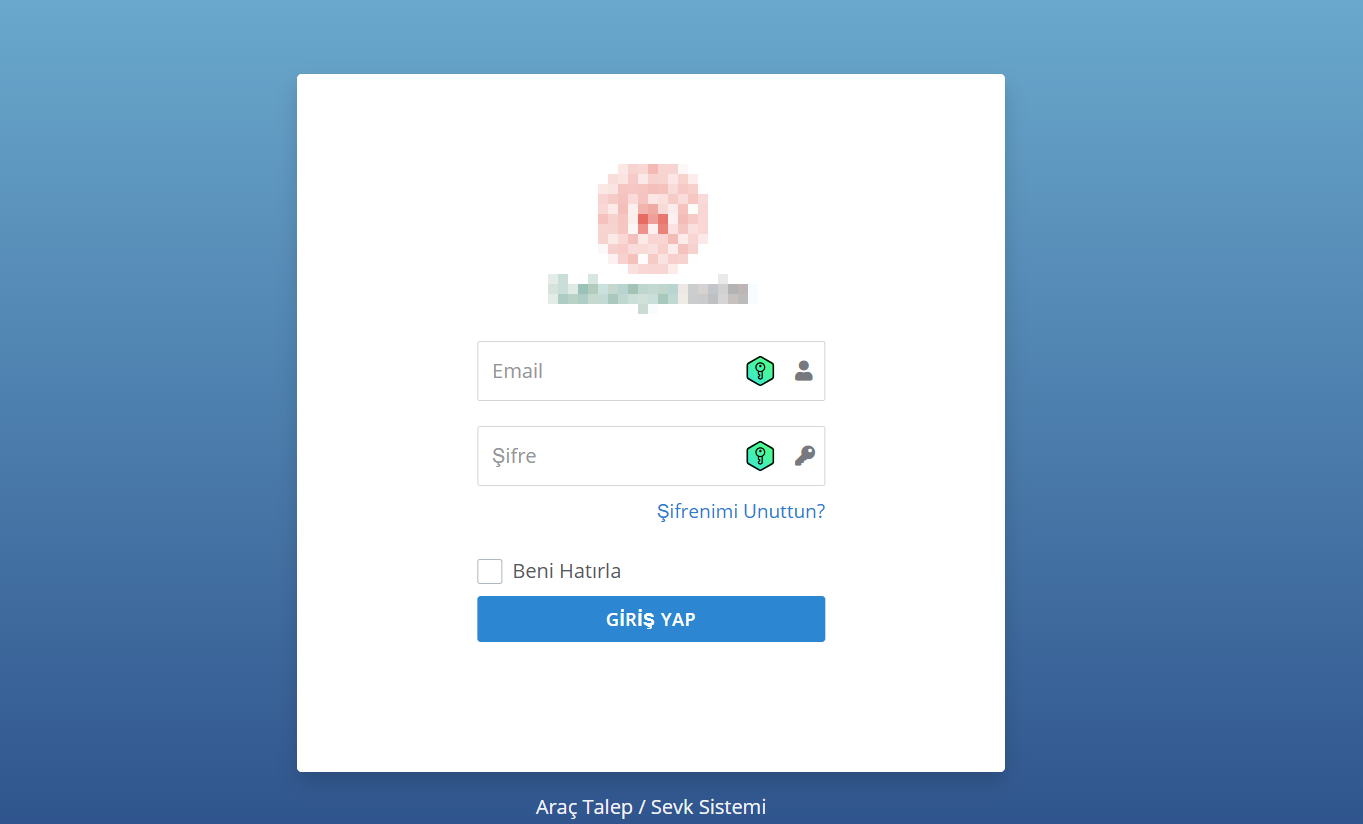The image size is (1363, 824).
Task: Focus the Şifre password field
Action: (651, 456)
